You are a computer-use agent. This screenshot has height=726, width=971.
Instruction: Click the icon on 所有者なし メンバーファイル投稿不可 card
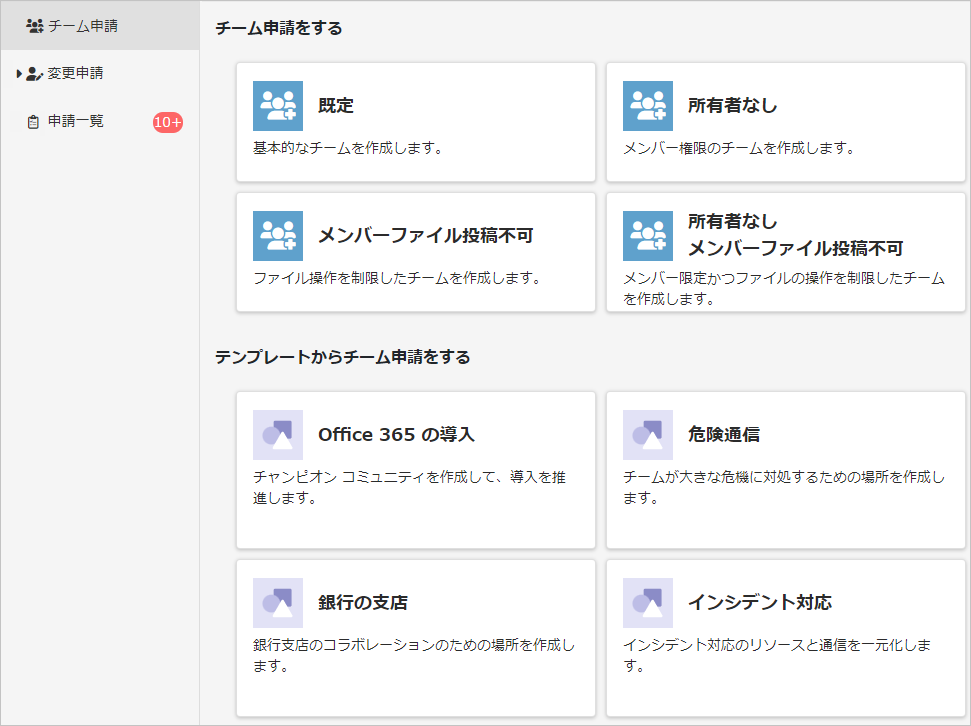pos(650,236)
